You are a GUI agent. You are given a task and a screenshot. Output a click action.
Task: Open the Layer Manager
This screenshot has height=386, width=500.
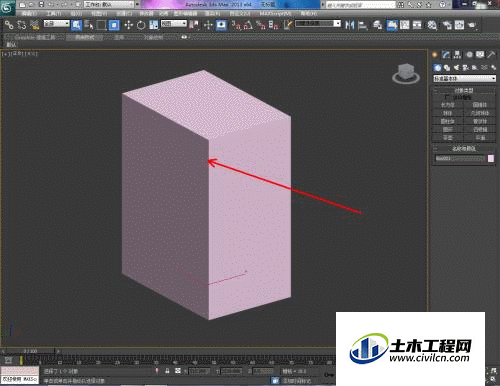coord(377,25)
